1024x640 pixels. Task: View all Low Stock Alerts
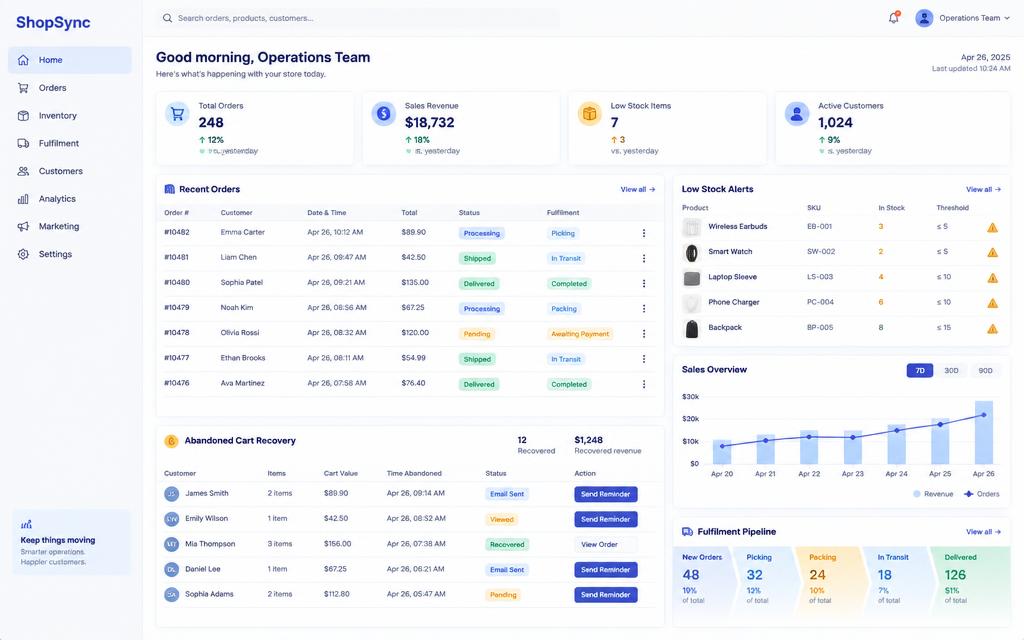[x=983, y=189]
